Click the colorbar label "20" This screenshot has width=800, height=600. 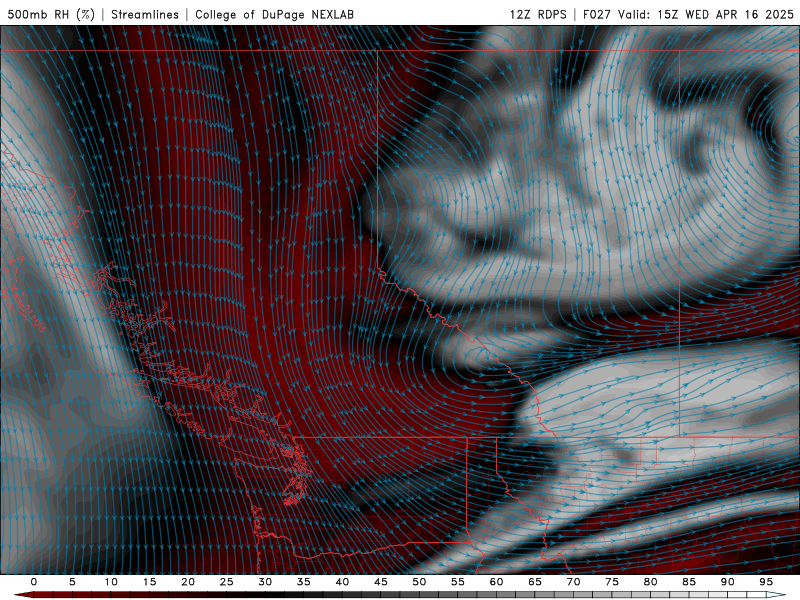click(188, 582)
